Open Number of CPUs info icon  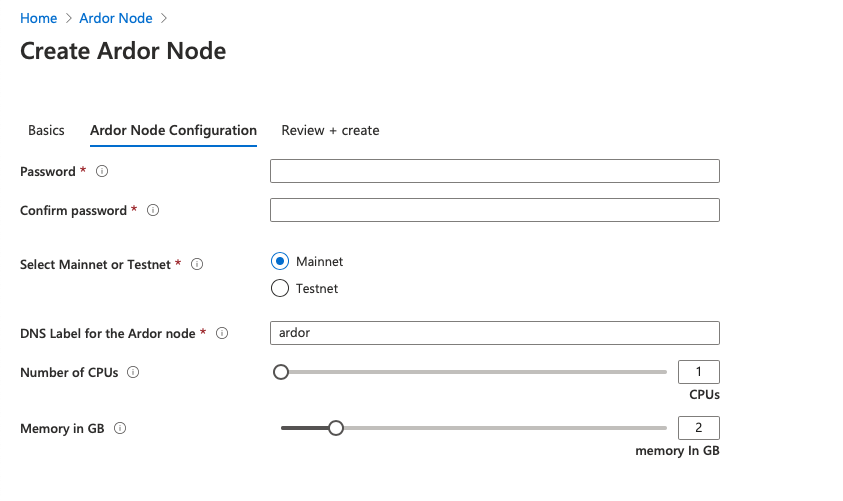[x=133, y=372]
